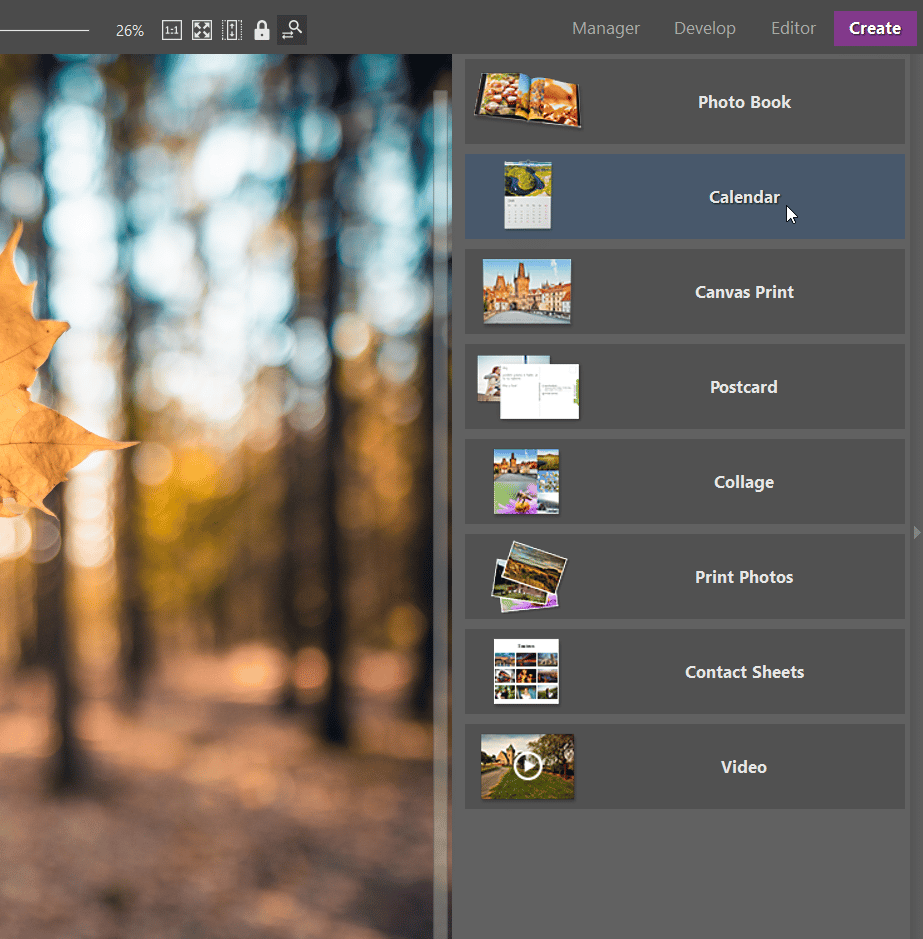The width and height of the screenshot is (923, 939).
Task: Click the Print Photos stack icon
Action: click(x=528, y=576)
